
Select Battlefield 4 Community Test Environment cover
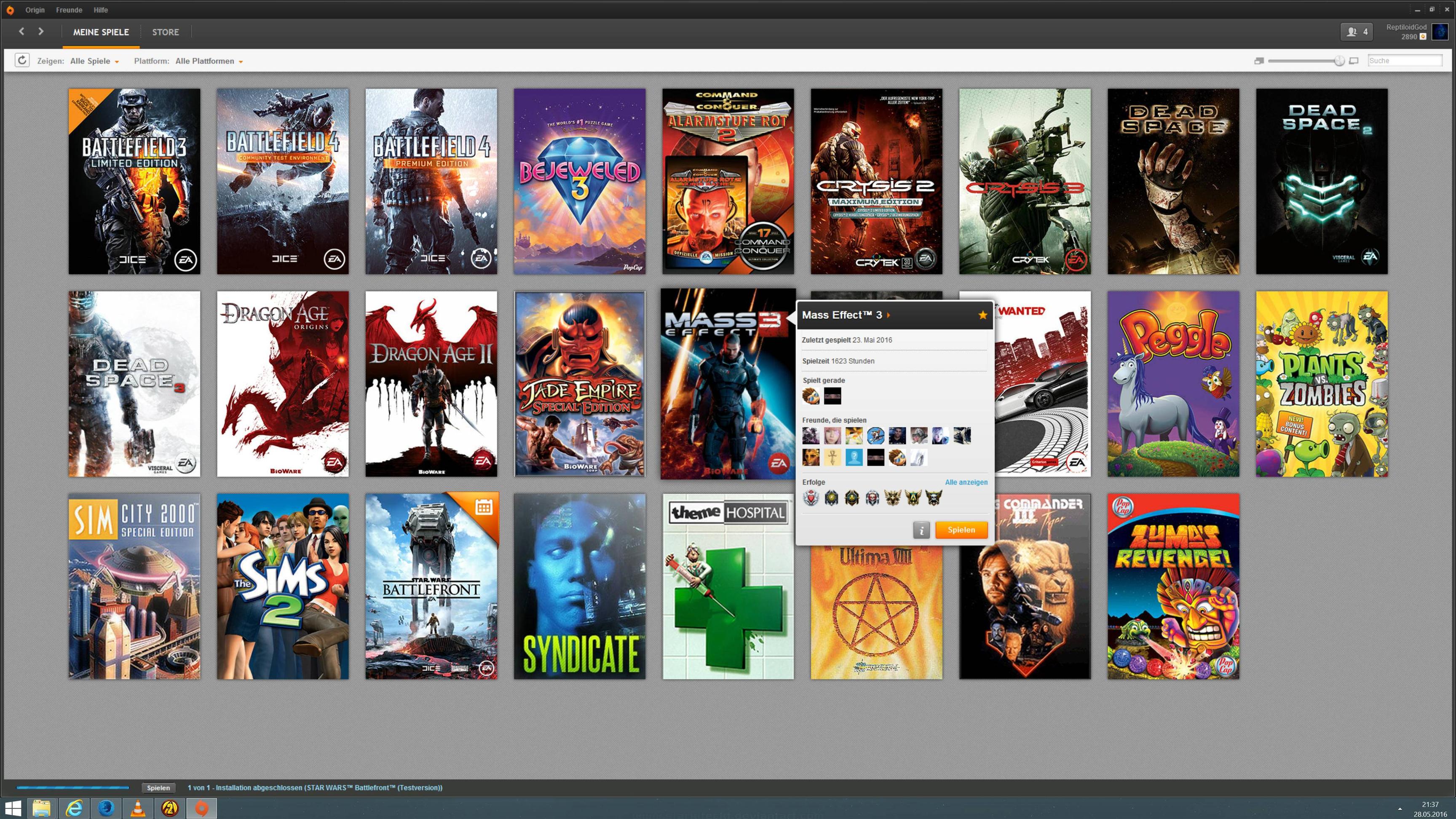(283, 182)
